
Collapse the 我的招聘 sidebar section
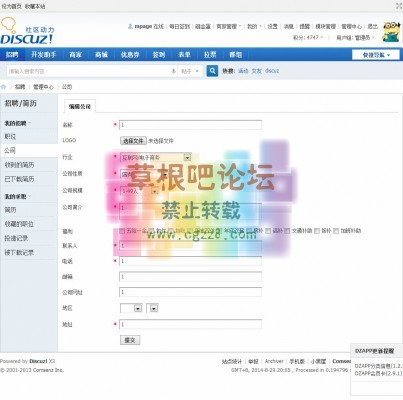17,123
